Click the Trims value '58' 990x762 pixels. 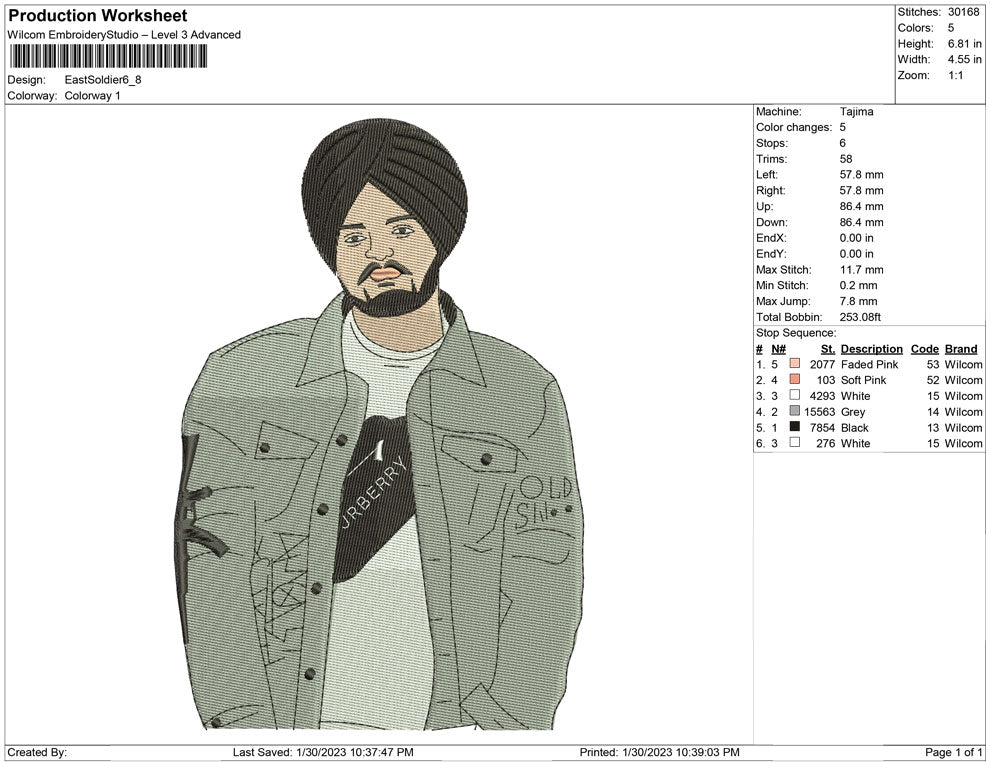845,159
